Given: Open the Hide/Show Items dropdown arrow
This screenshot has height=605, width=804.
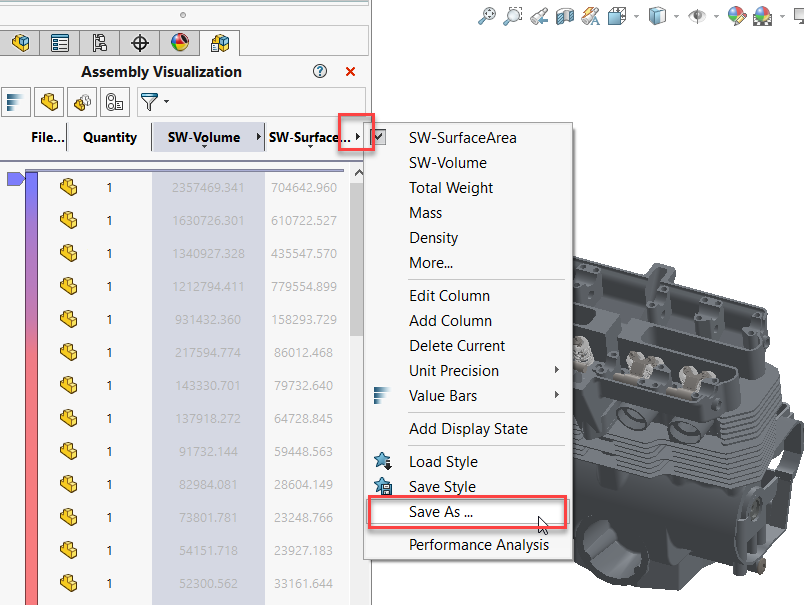Looking at the screenshot, I should pos(716,16).
